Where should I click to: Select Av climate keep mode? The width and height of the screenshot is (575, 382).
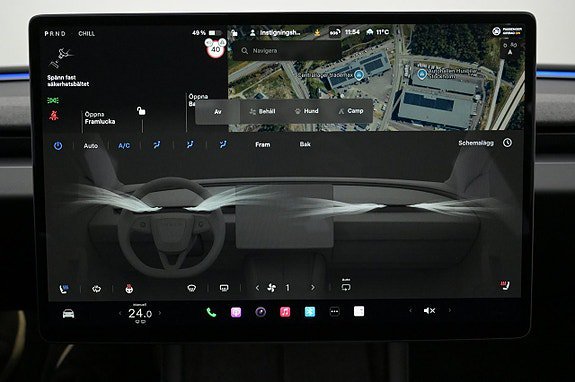click(x=218, y=111)
